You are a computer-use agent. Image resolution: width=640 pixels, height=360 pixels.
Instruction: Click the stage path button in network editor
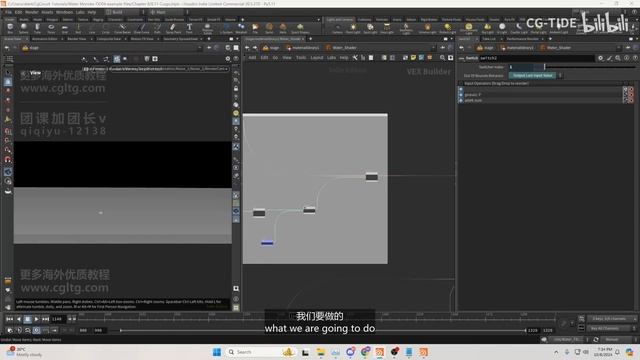coord(271,48)
